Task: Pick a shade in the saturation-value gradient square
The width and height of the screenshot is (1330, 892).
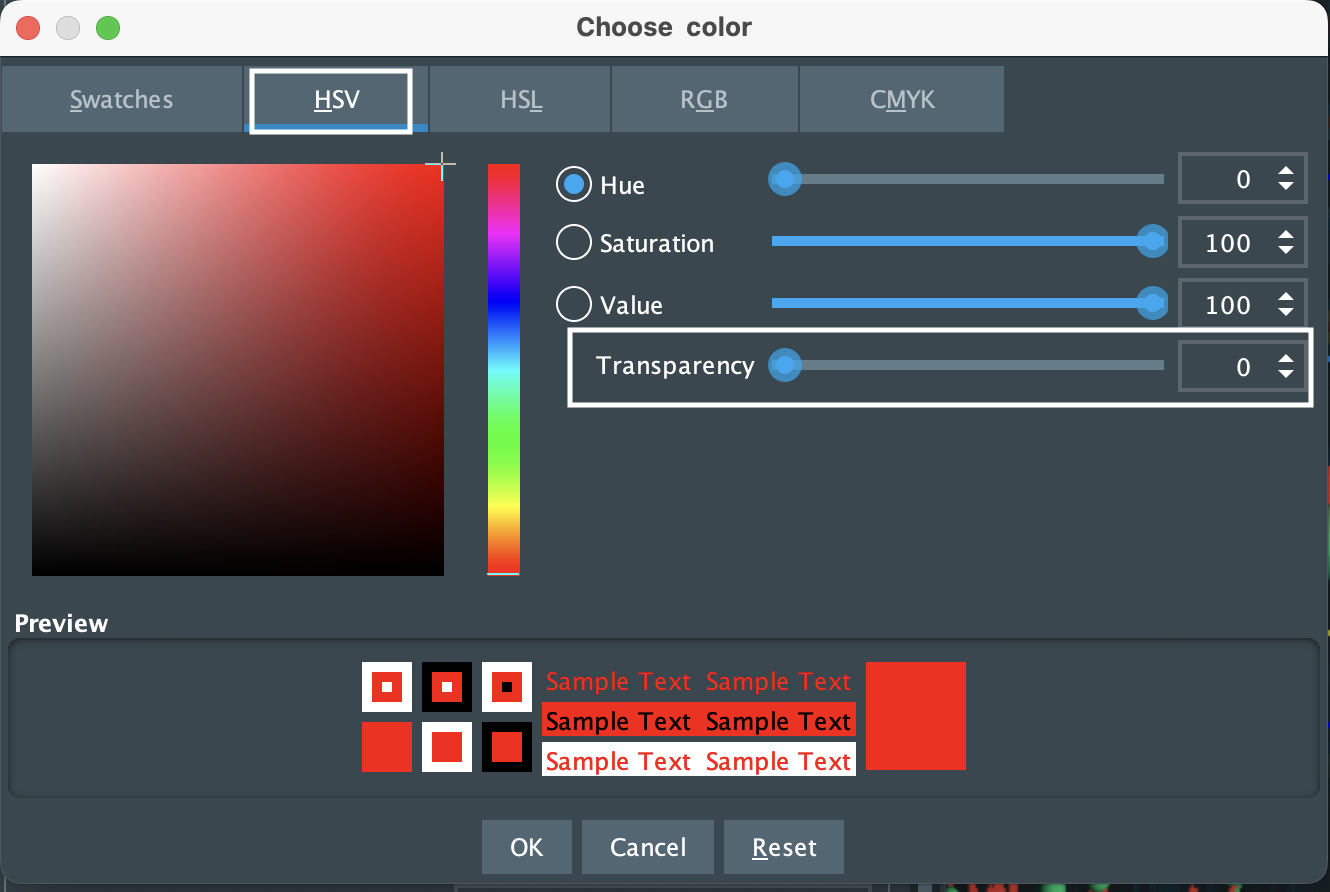Action: pyautogui.click(x=237, y=368)
